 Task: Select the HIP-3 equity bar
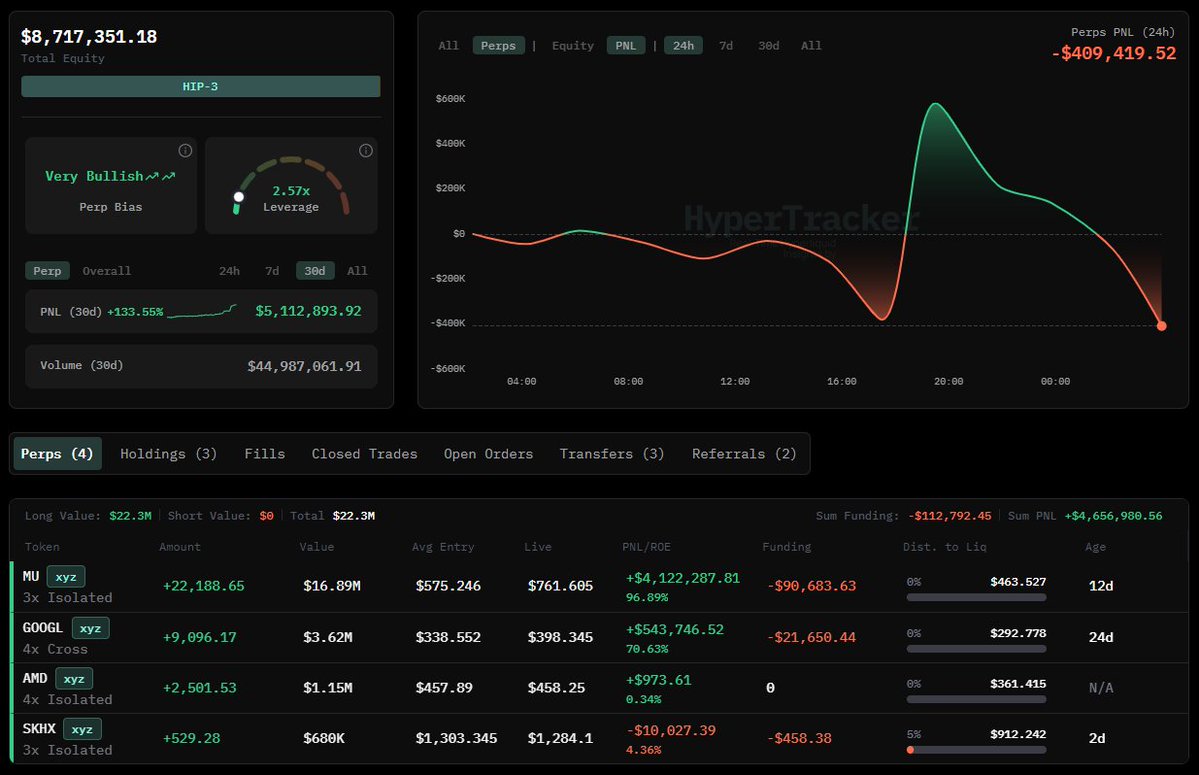(x=200, y=86)
